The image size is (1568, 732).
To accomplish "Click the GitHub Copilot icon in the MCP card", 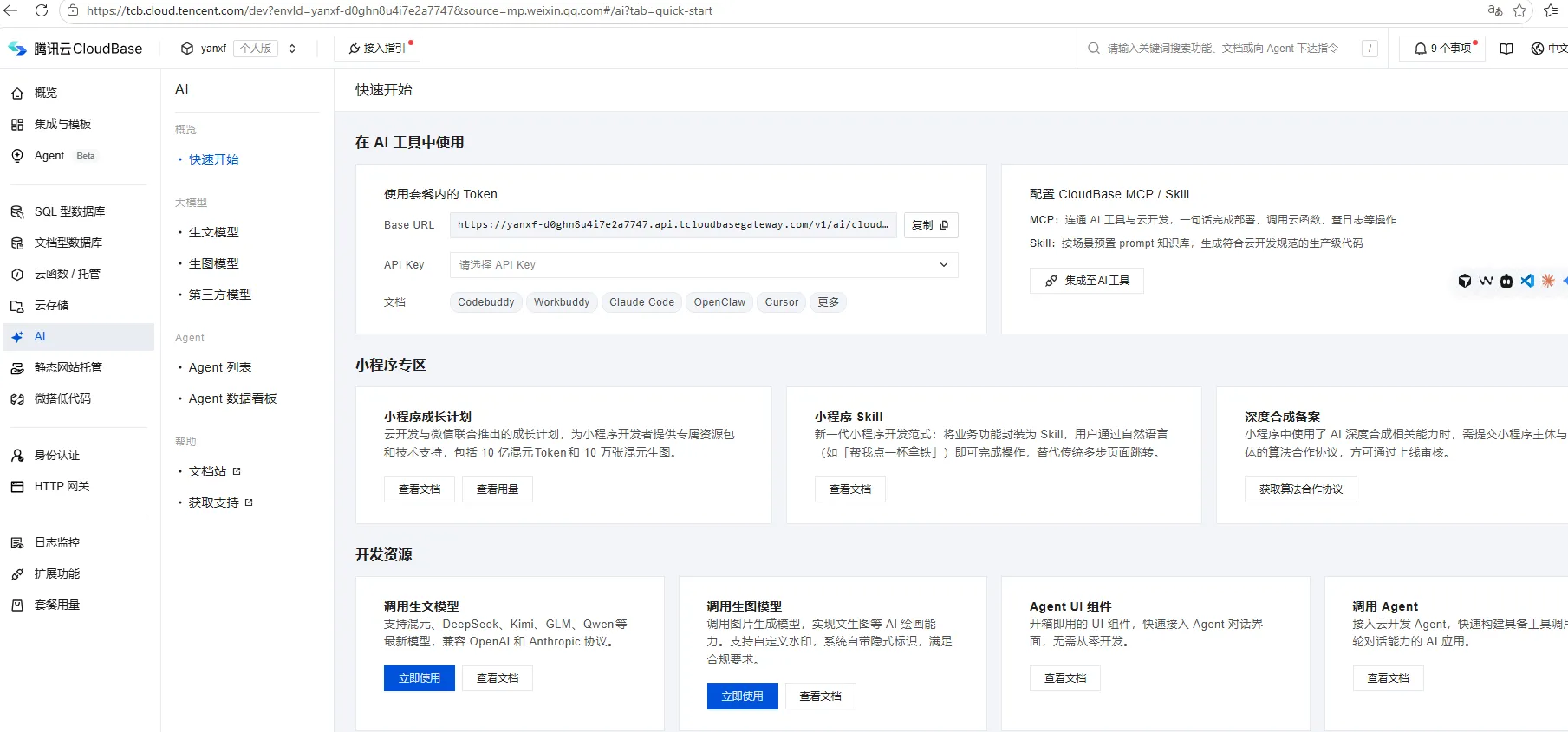I will click(1506, 281).
